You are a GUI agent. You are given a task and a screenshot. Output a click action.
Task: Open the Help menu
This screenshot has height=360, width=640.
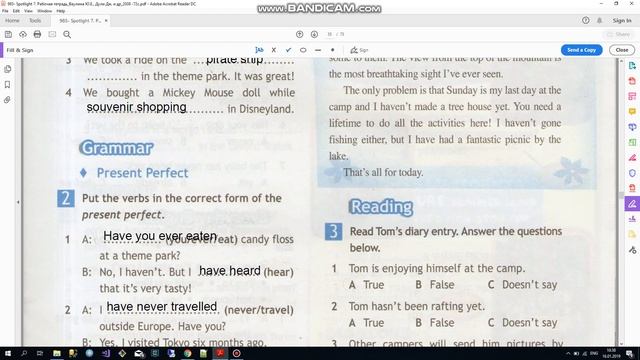tap(61, 11)
